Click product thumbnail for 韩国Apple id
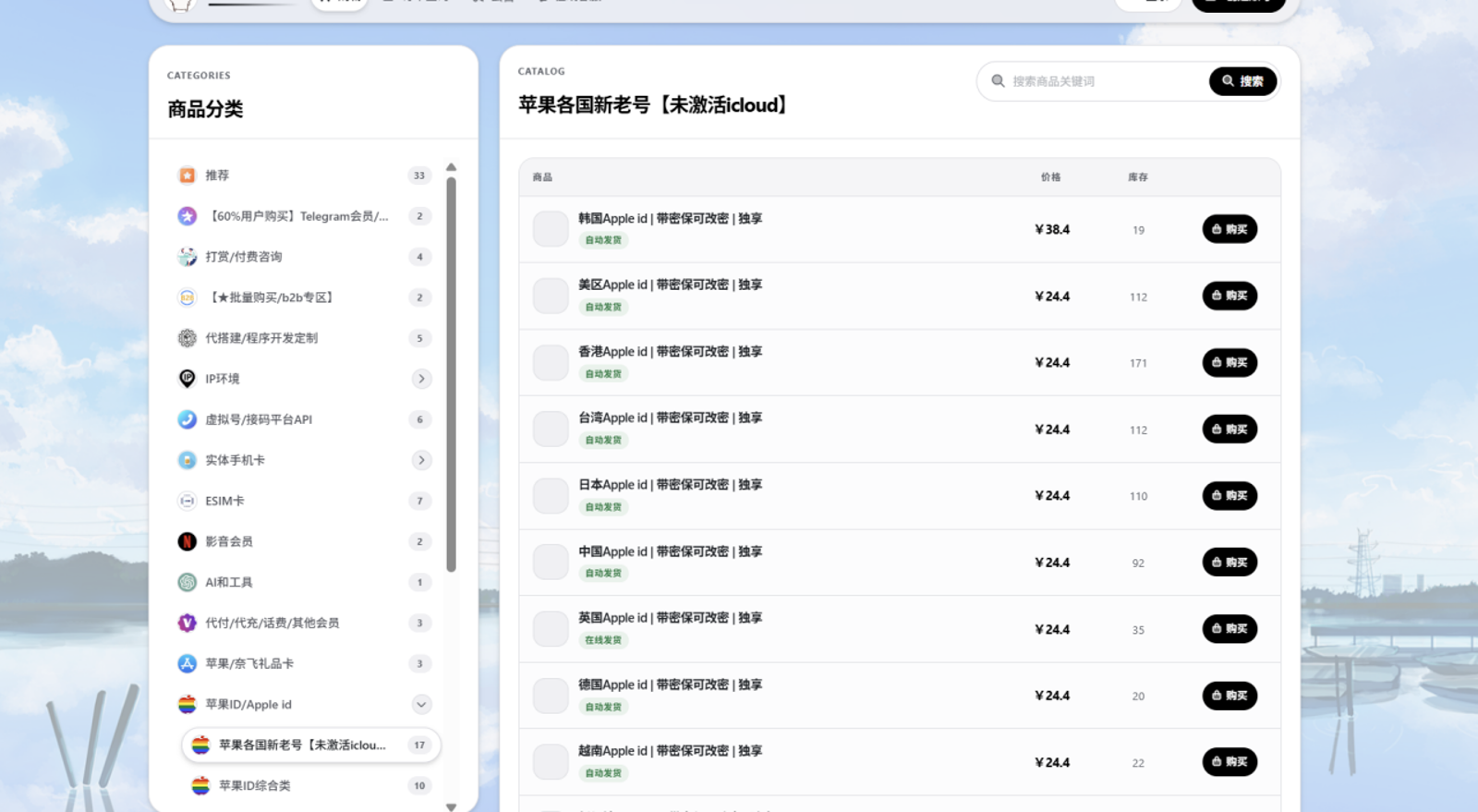 pos(551,229)
